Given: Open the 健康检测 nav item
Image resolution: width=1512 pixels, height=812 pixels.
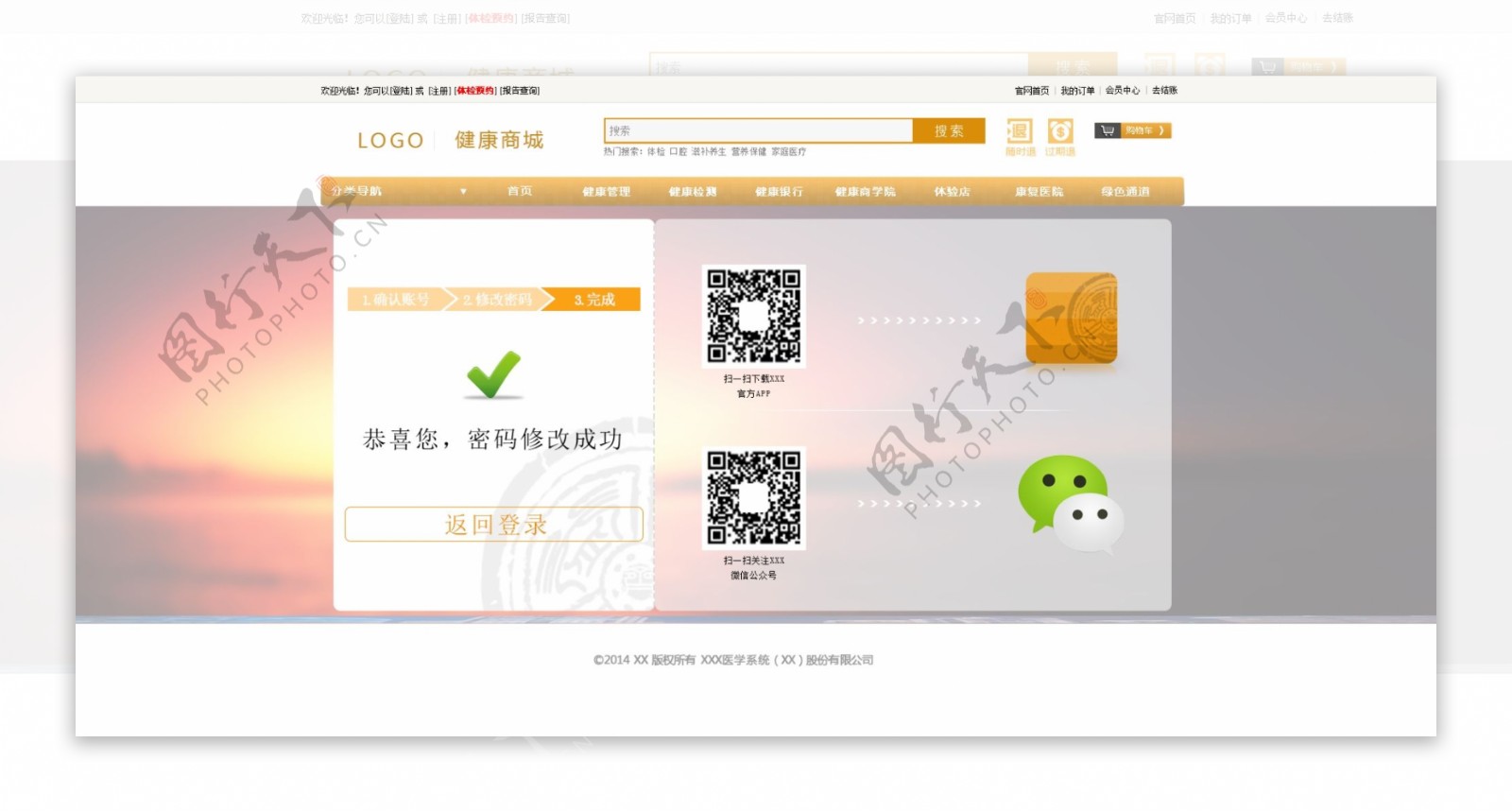Looking at the screenshot, I should [693, 191].
